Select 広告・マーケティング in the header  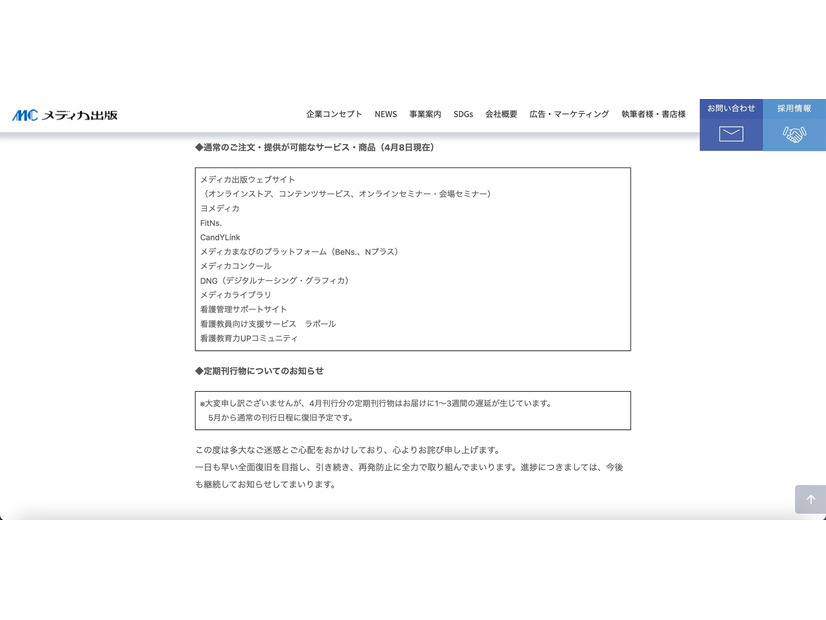pyautogui.click(x=568, y=114)
